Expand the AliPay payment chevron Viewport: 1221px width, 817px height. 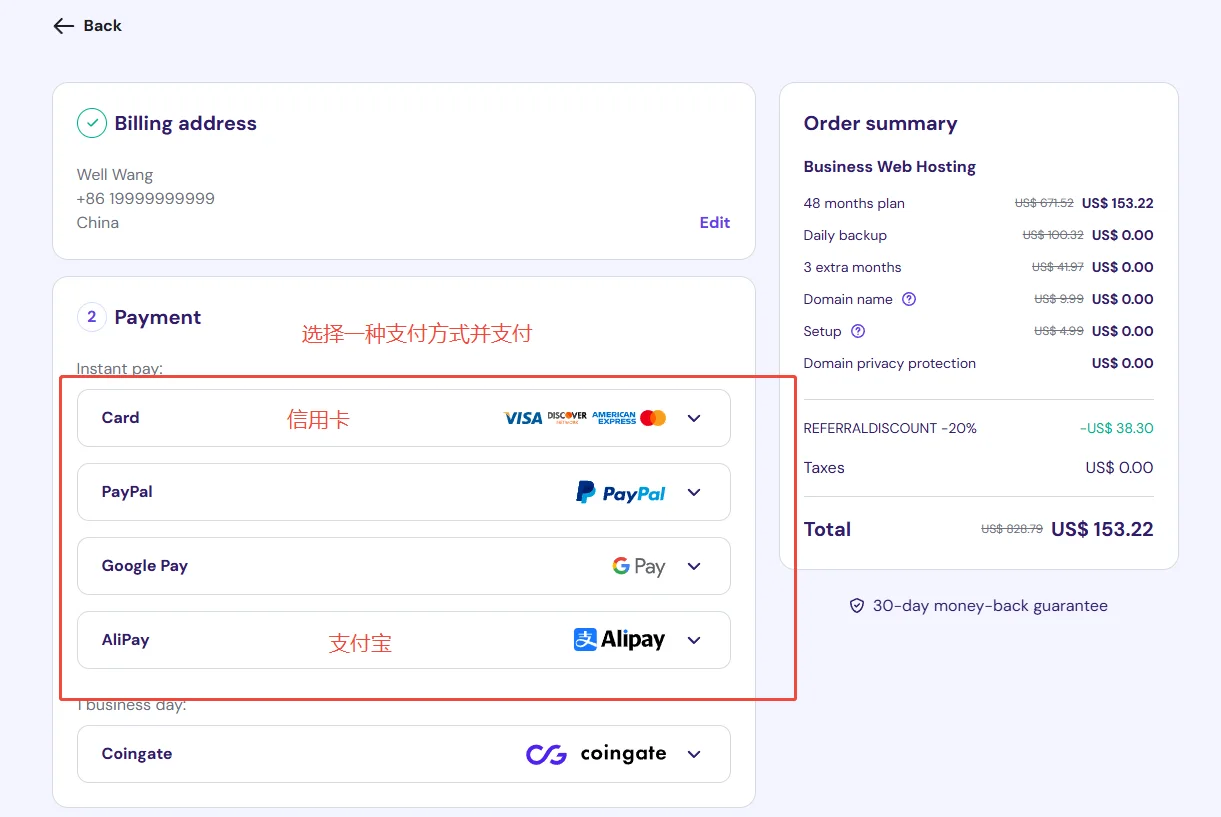coord(695,640)
